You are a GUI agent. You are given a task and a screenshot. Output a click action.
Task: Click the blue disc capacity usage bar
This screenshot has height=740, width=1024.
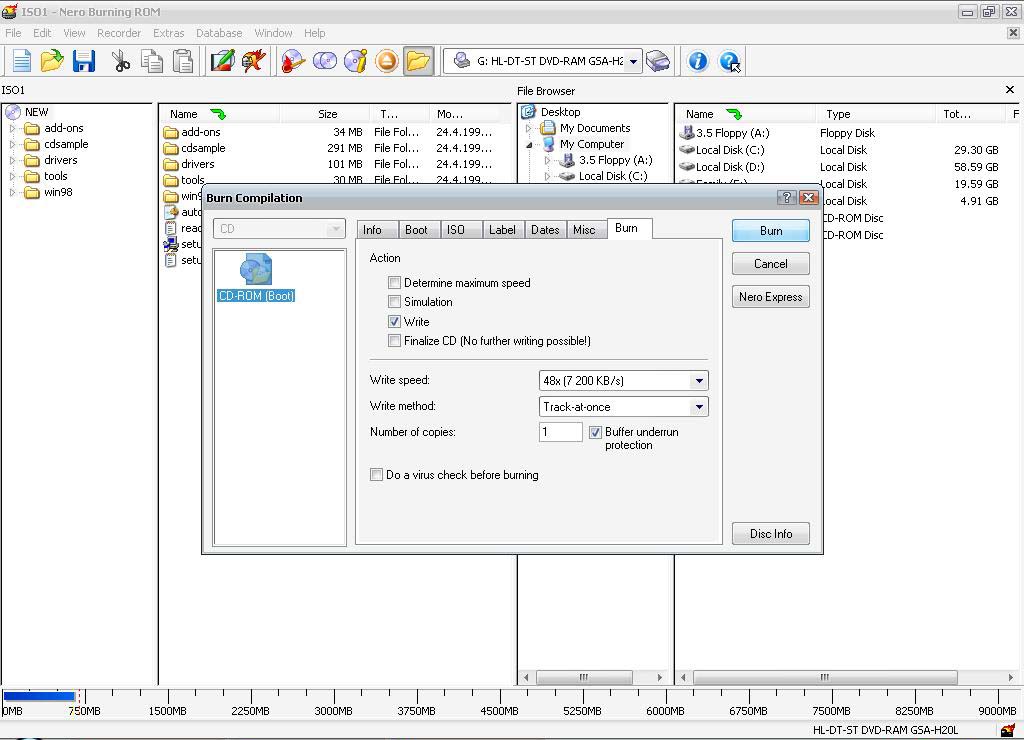coord(39,696)
